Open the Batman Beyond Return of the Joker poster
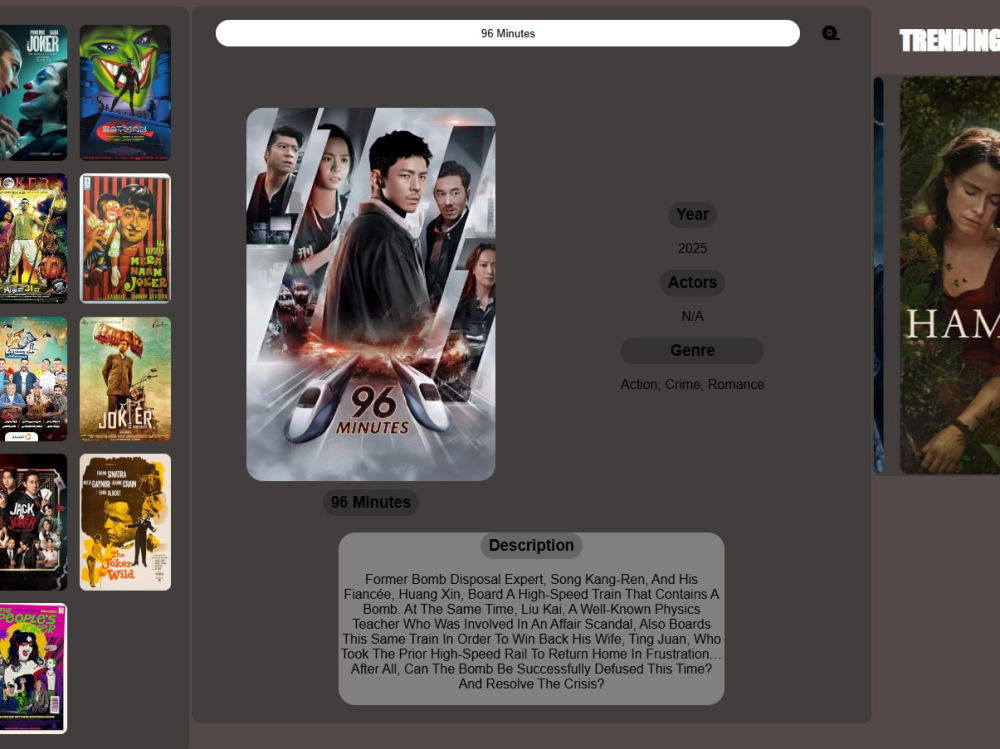 pyautogui.click(x=125, y=93)
